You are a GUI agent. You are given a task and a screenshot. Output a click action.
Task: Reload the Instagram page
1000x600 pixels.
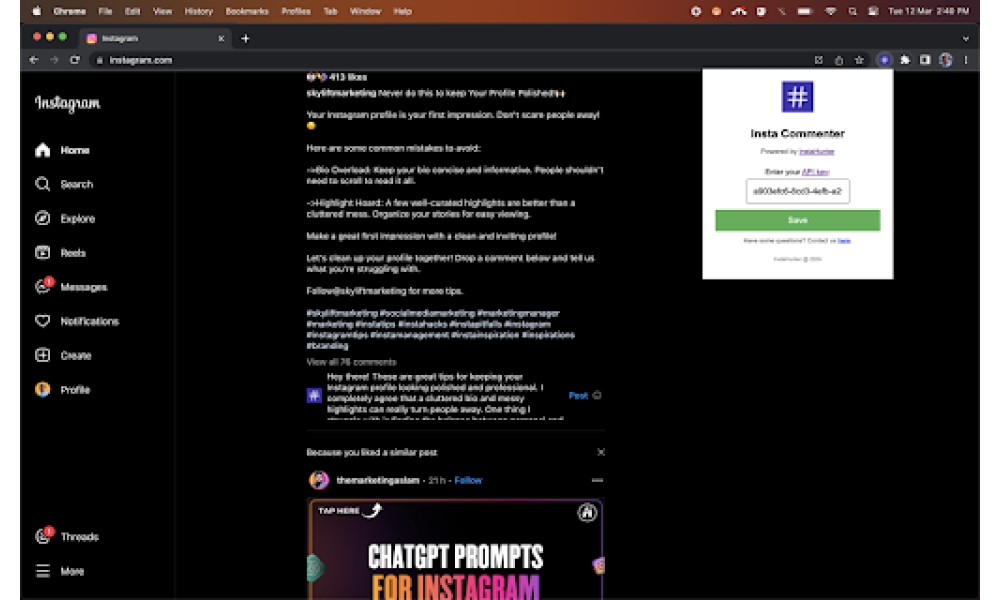(x=75, y=60)
